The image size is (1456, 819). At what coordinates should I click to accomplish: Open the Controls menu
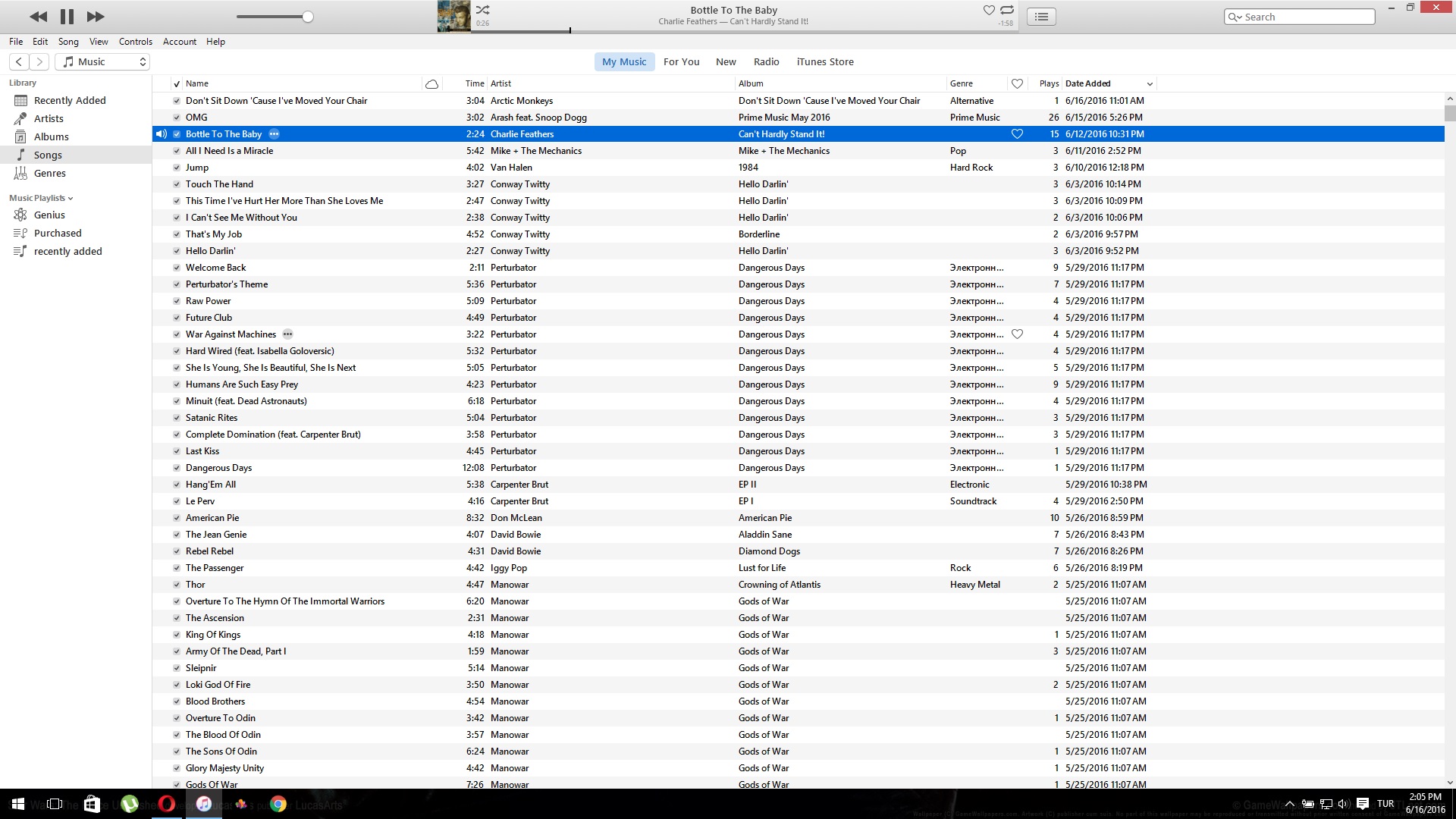[x=136, y=42]
